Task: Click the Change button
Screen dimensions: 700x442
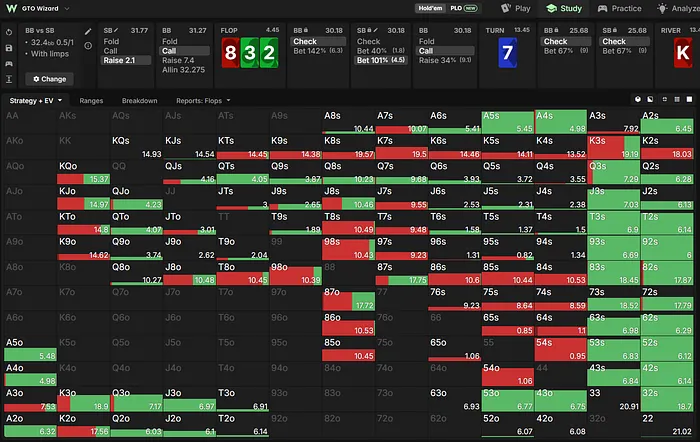Action: pos(50,79)
